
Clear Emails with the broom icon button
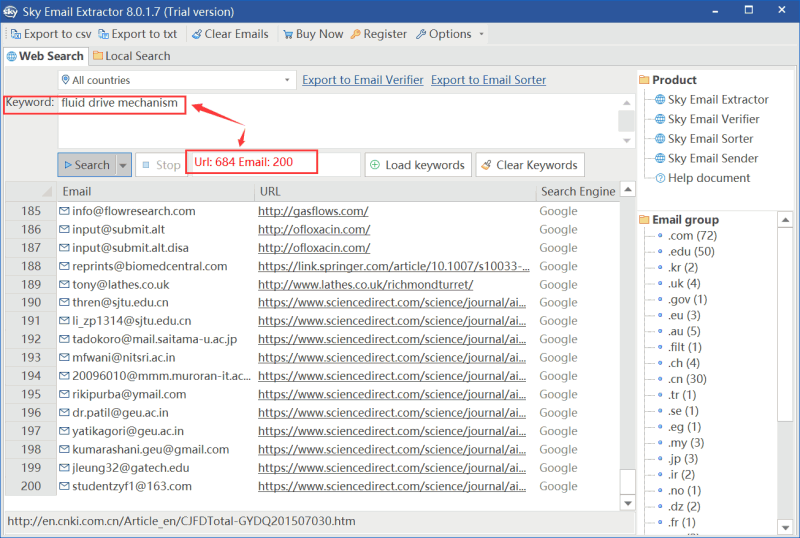[x=230, y=34]
